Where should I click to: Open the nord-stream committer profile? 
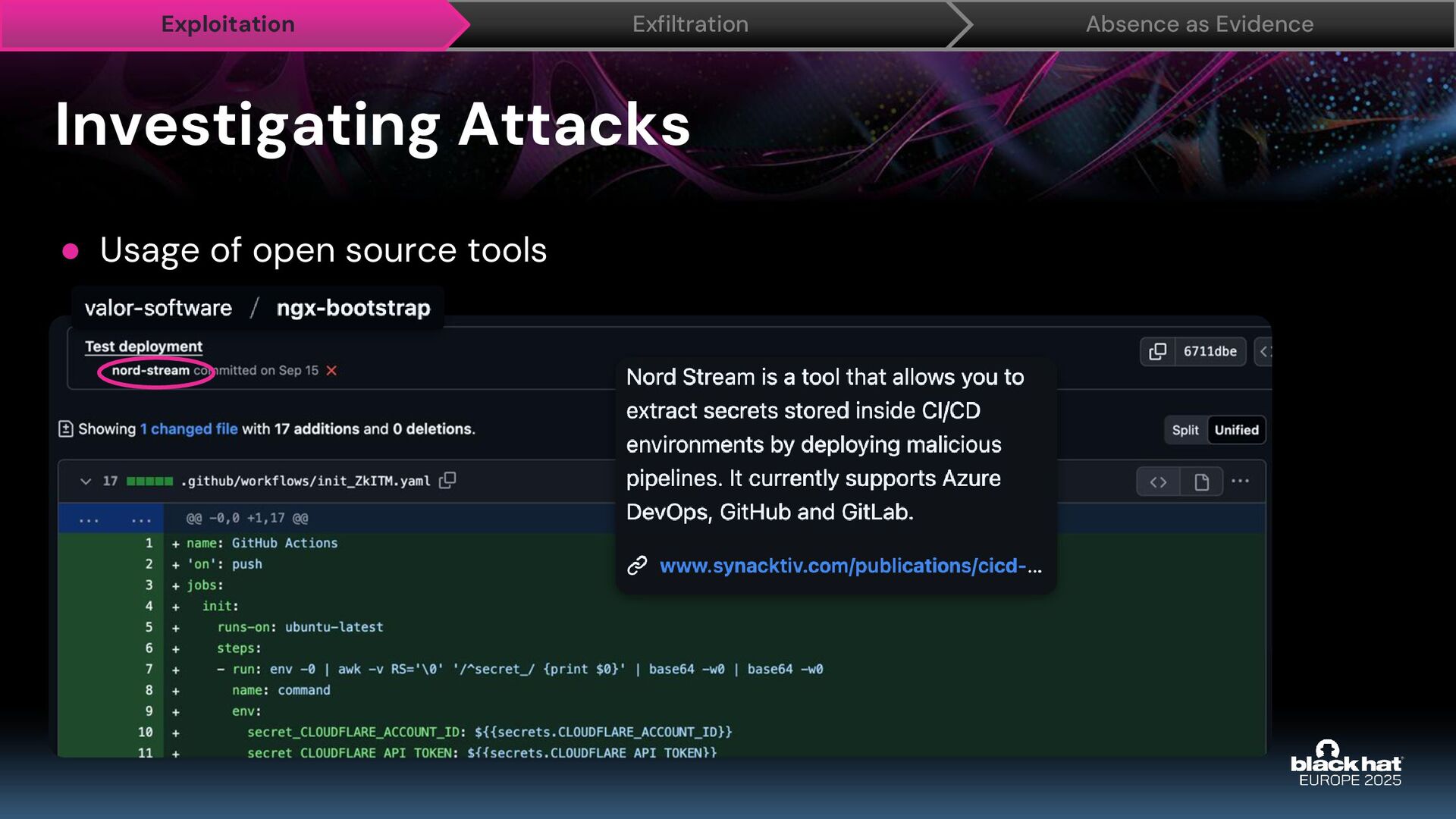click(151, 371)
